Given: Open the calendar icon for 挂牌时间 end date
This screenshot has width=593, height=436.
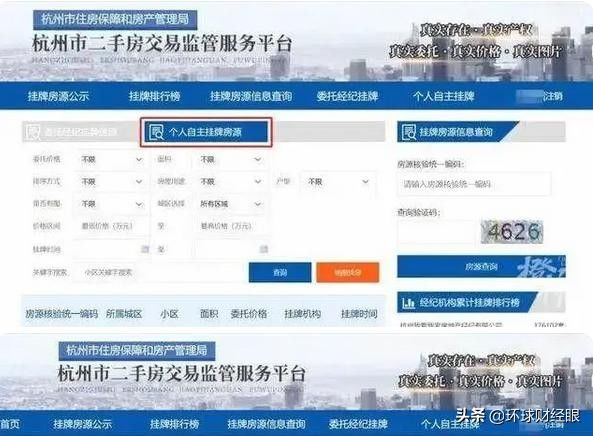Looking at the screenshot, I should point(264,249).
